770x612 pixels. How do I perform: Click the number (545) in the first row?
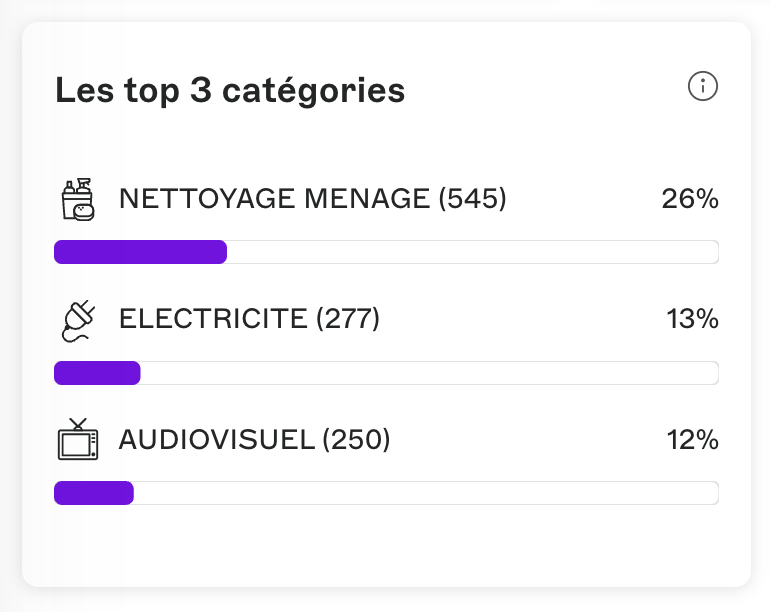pyautogui.click(x=472, y=199)
